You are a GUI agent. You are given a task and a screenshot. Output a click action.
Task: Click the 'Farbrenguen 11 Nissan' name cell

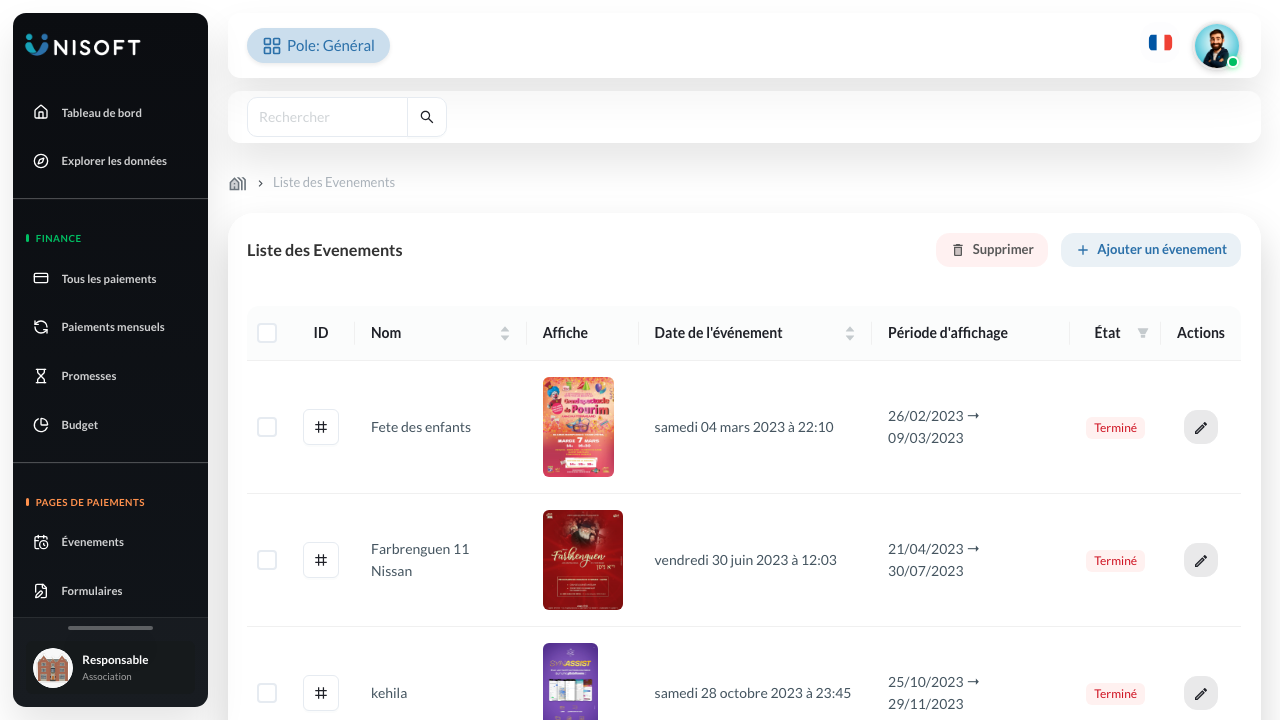[420, 560]
